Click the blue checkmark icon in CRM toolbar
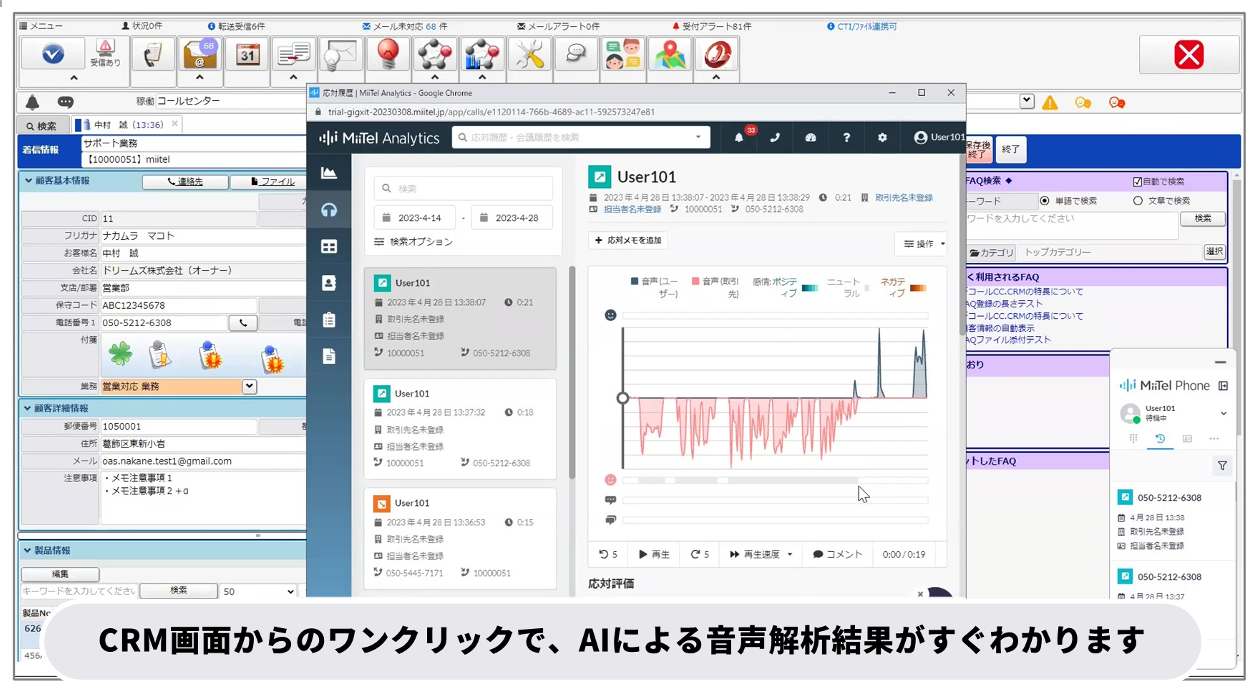The height and width of the screenshot is (692, 1258). point(53,54)
